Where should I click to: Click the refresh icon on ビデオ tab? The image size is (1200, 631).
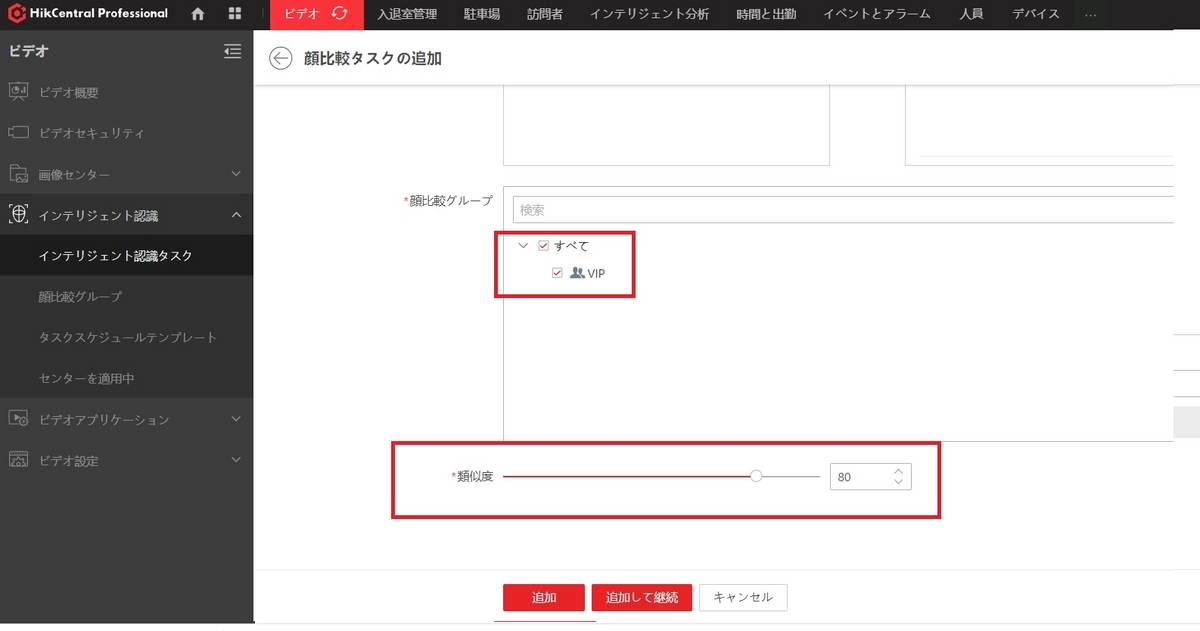click(x=340, y=14)
